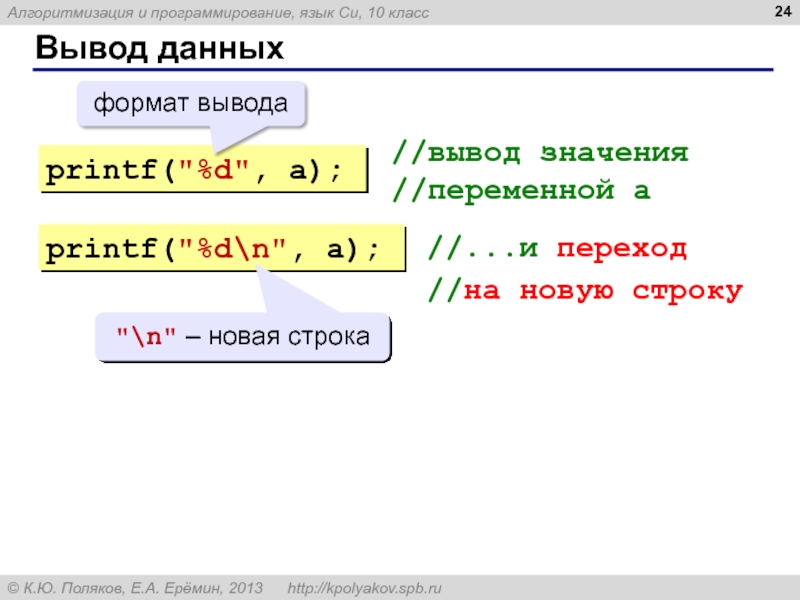Click the red word "переход"
Screen dimensions: 800x600
click(622, 249)
